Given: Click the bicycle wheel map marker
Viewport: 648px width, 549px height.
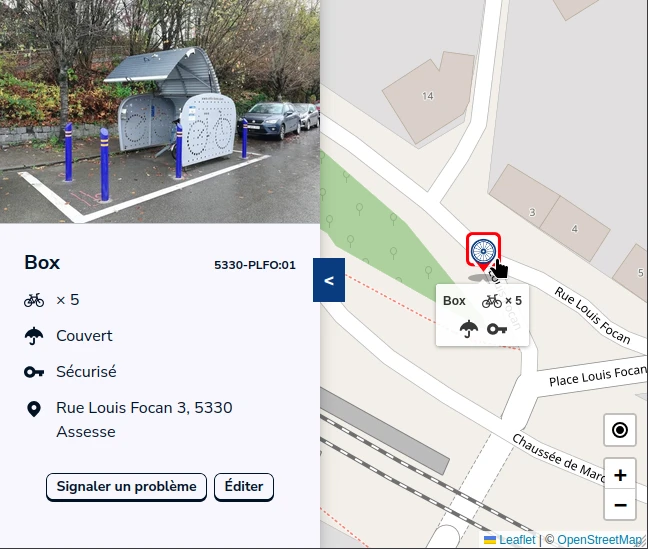Looking at the screenshot, I should [x=483, y=251].
